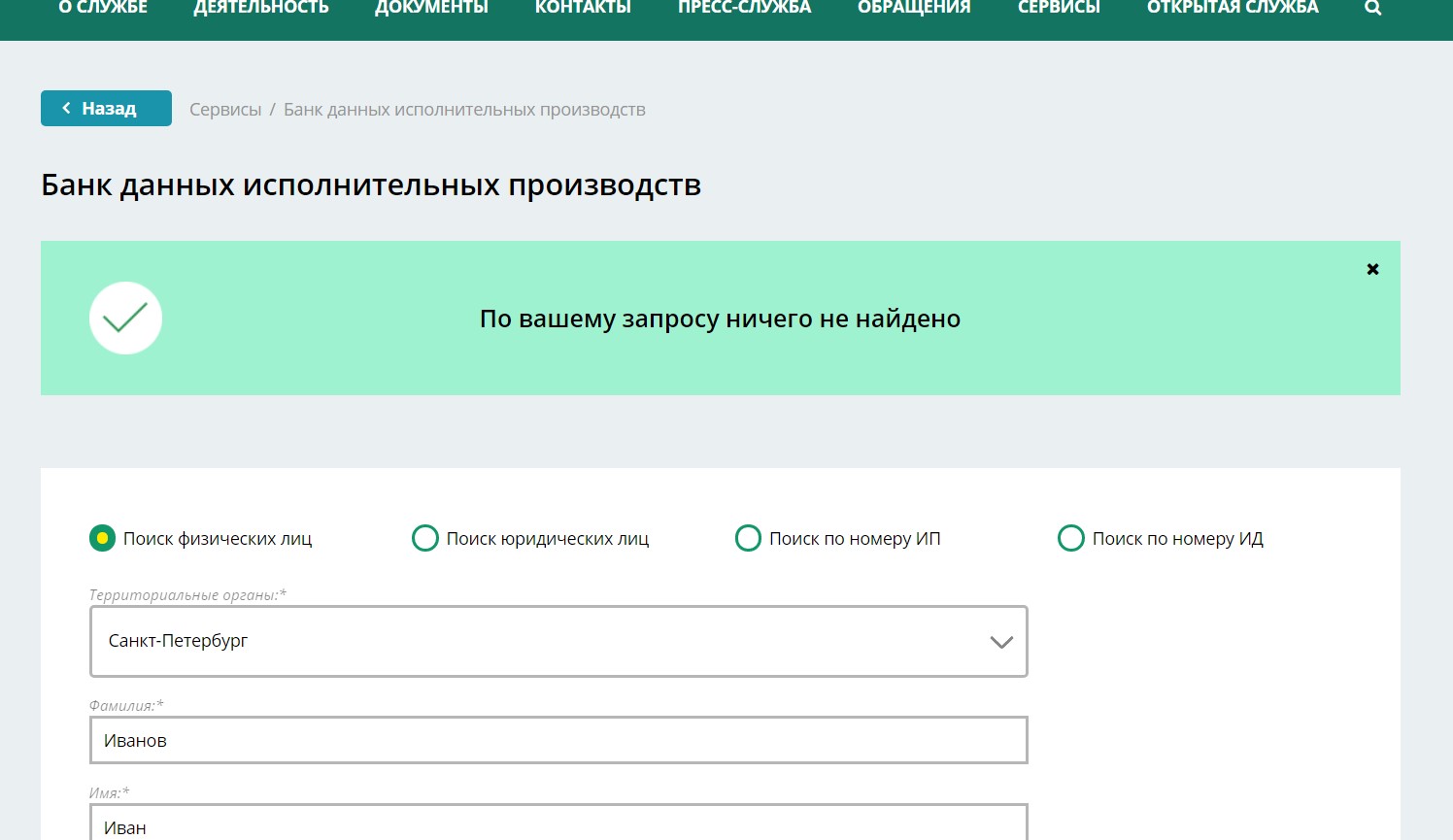Dismiss the 'ничего не найдено' notification
Viewport: 1453px width, 840px height.
[1372, 269]
